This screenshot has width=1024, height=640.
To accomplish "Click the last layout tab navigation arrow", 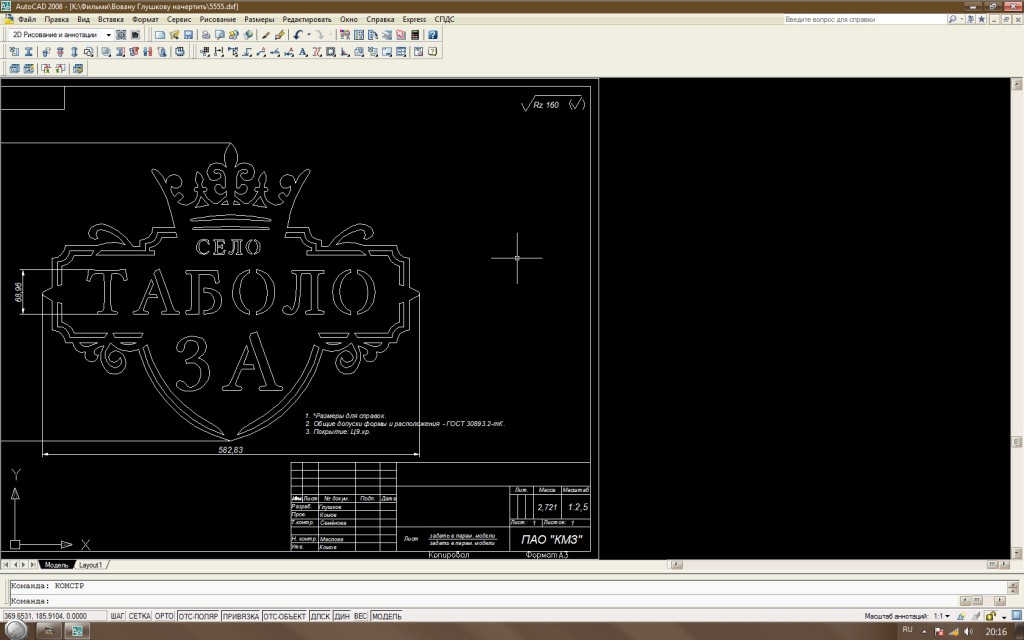I will tap(33, 564).
